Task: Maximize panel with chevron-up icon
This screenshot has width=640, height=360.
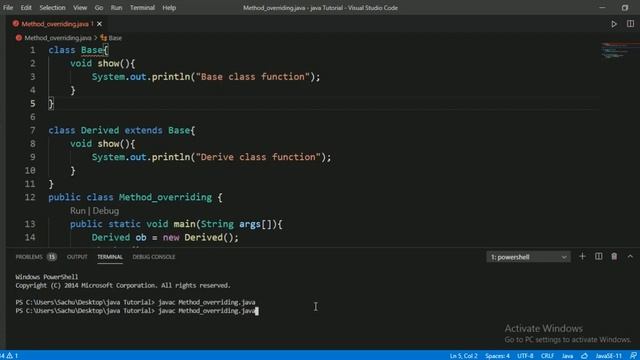Action: pyautogui.click(x=630, y=256)
